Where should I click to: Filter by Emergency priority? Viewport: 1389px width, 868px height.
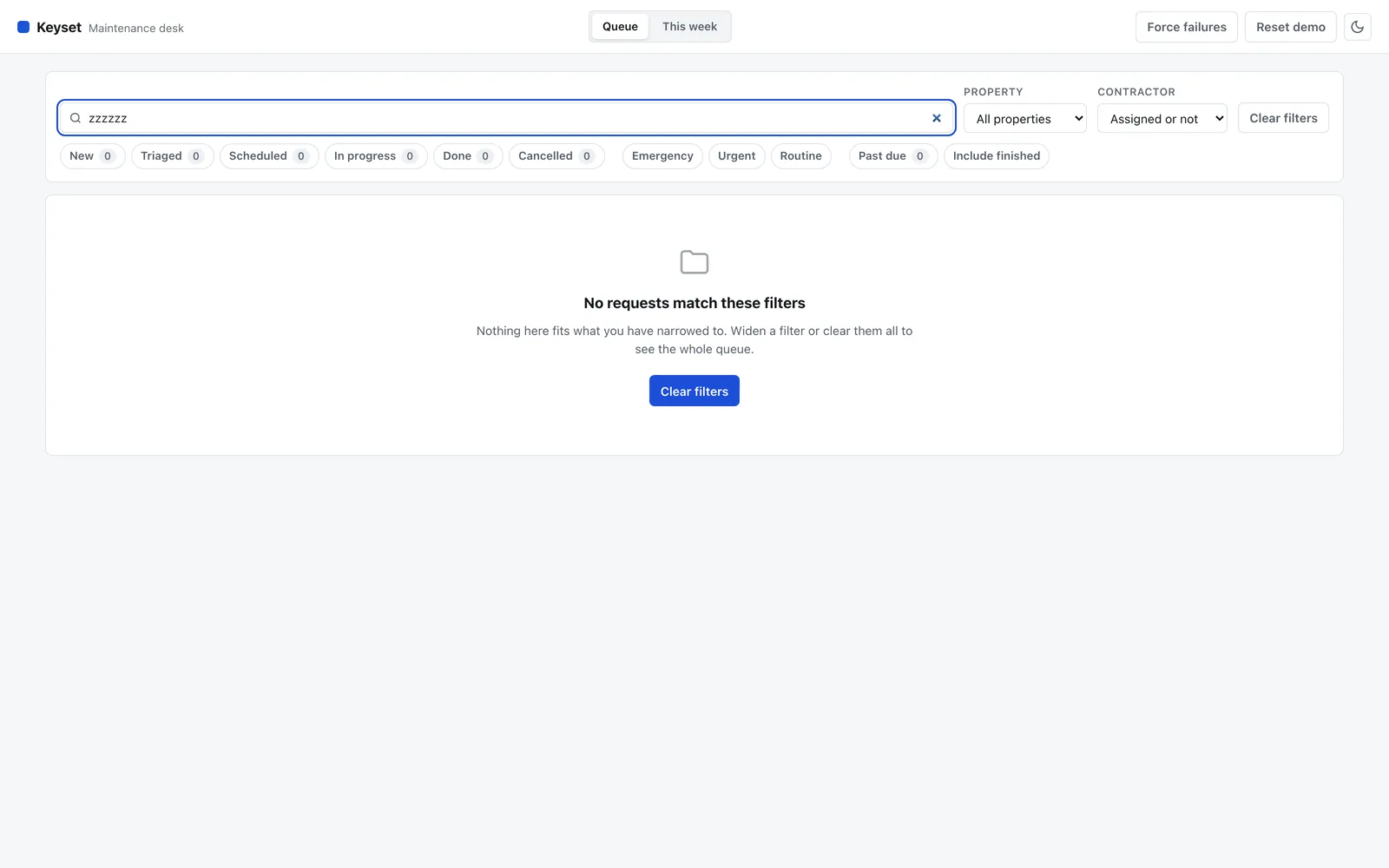tap(662, 156)
